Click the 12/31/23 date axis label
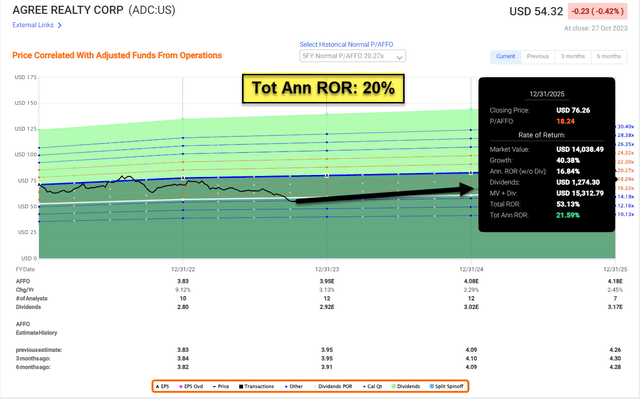The image size is (640, 399). click(x=327, y=269)
